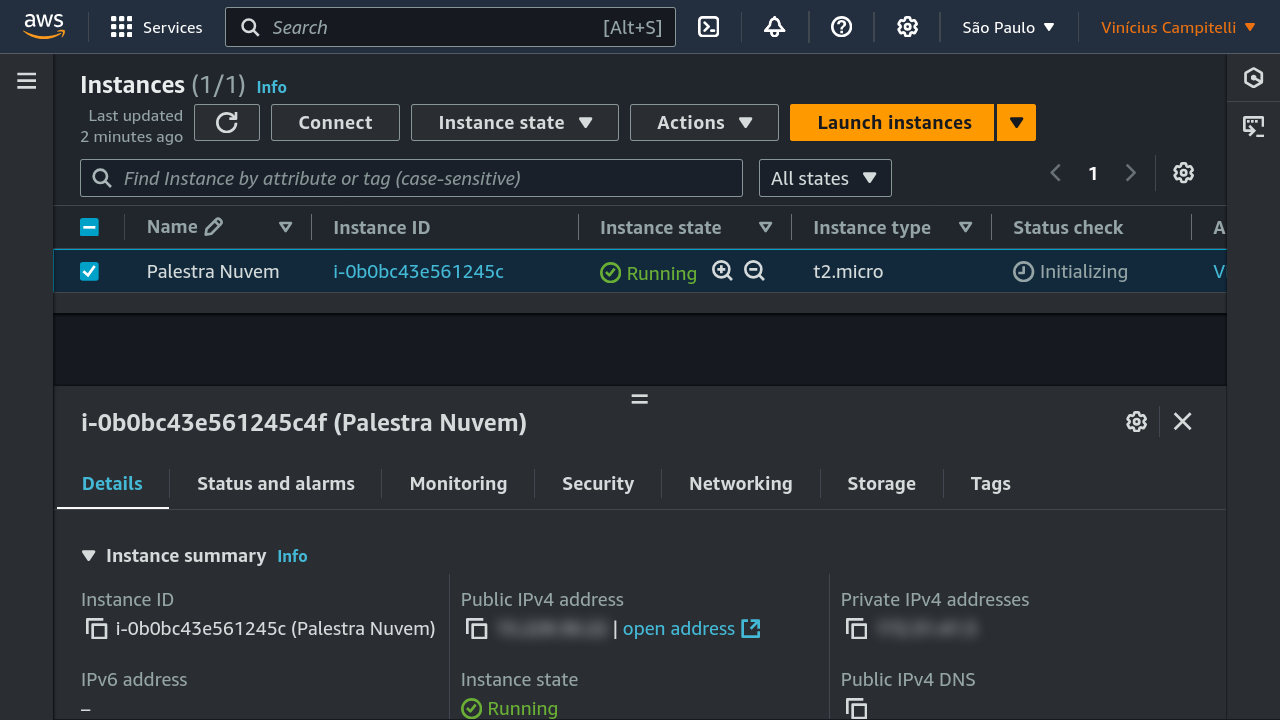Close the instance details panel
This screenshot has width=1280, height=720.
coord(1183,422)
